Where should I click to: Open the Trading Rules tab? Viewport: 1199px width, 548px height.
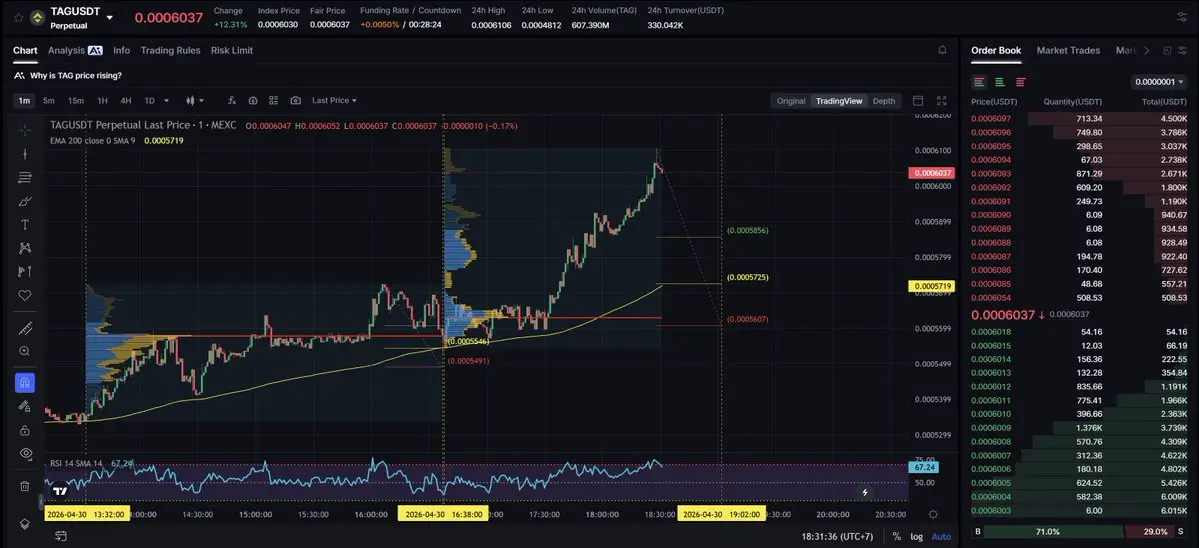pos(171,50)
